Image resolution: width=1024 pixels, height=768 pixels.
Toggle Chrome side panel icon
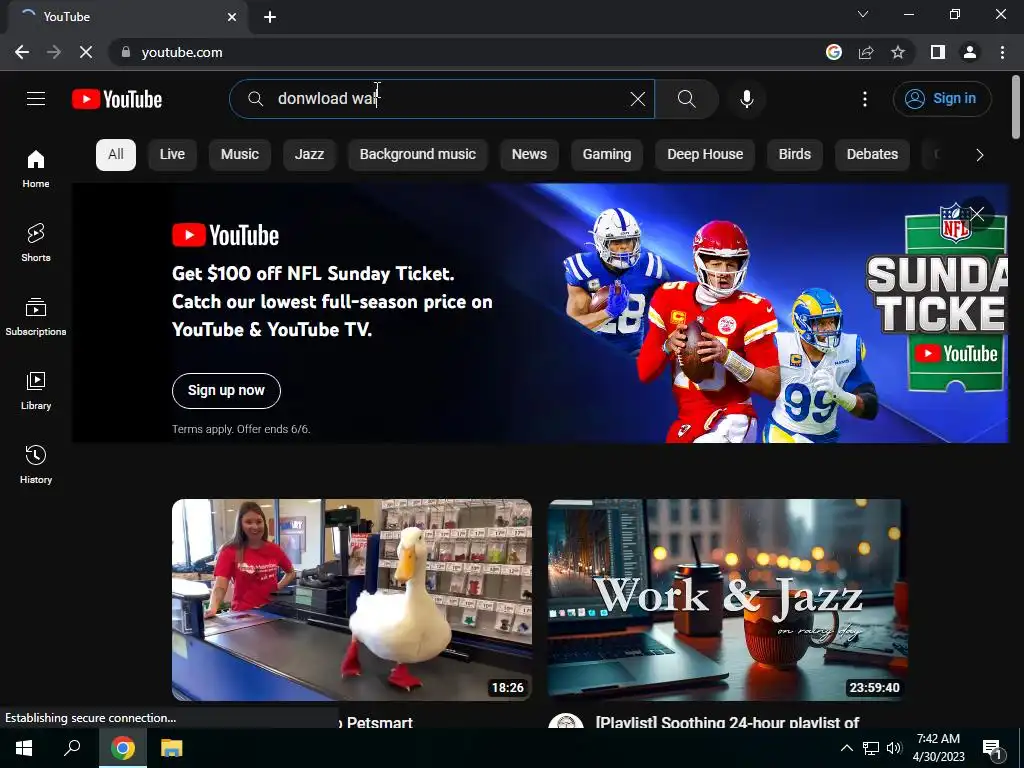tap(938, 52)
